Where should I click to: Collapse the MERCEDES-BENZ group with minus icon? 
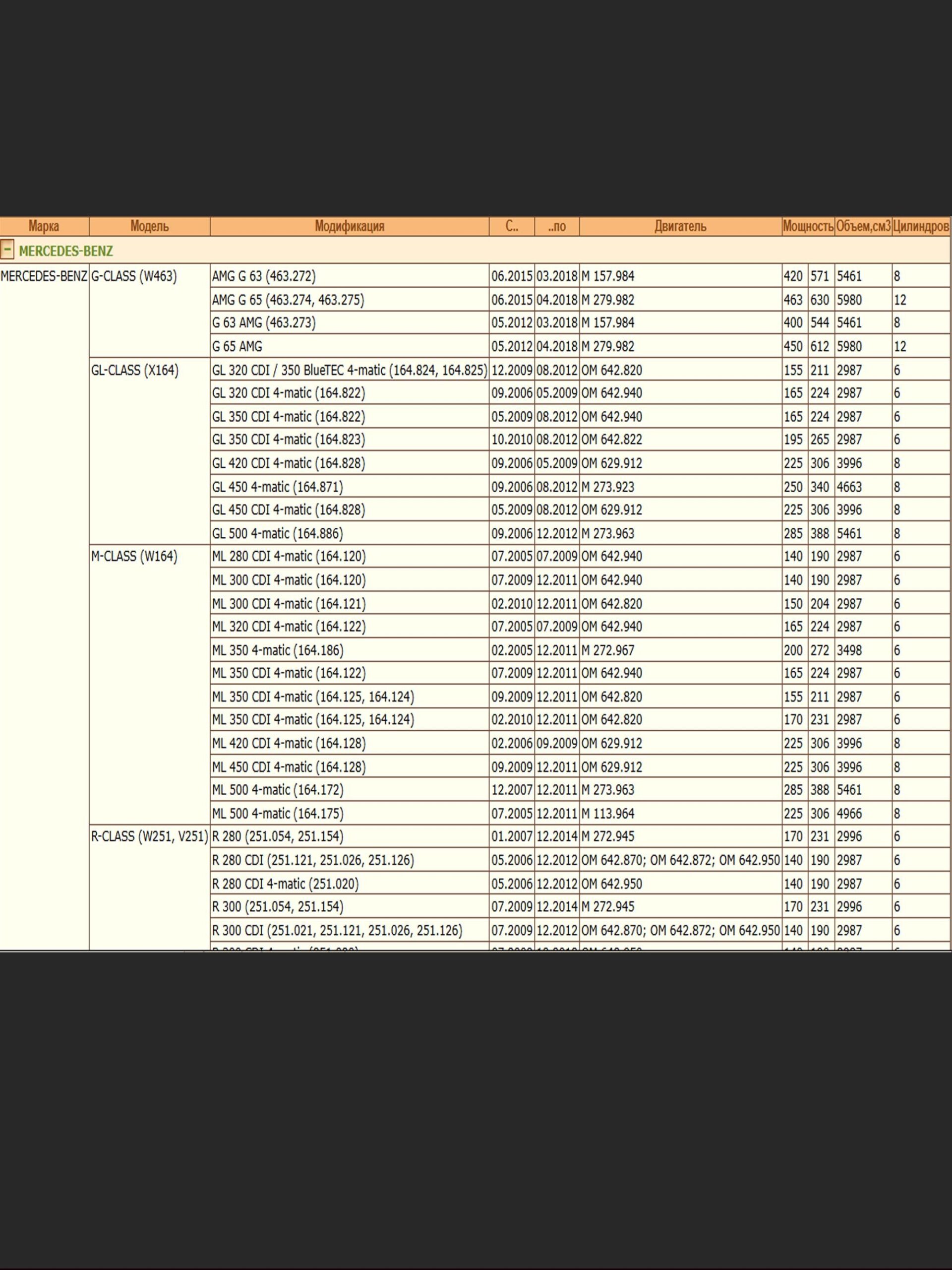tap(7, 250)
